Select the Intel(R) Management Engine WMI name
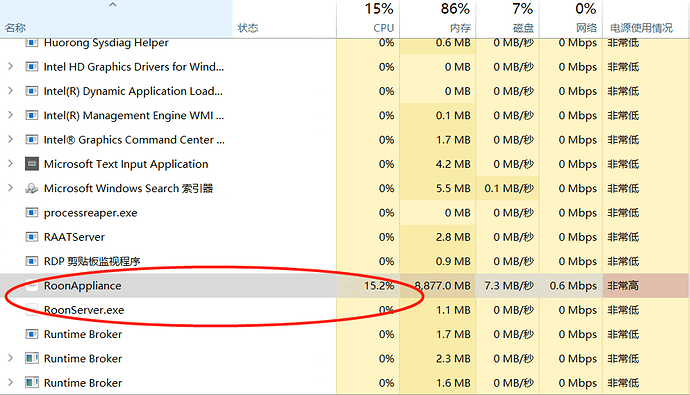690x395 pixels. [134, 115]
